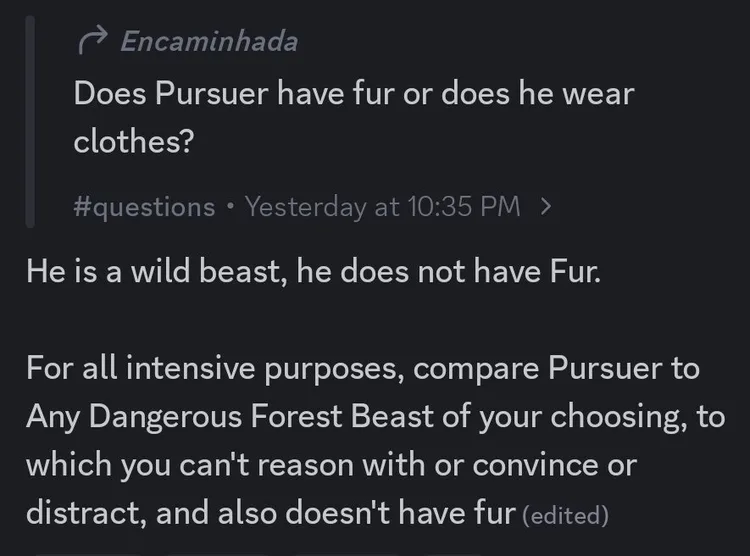Click the 'For all intensive purposes' line

click(x=363, y=369)
